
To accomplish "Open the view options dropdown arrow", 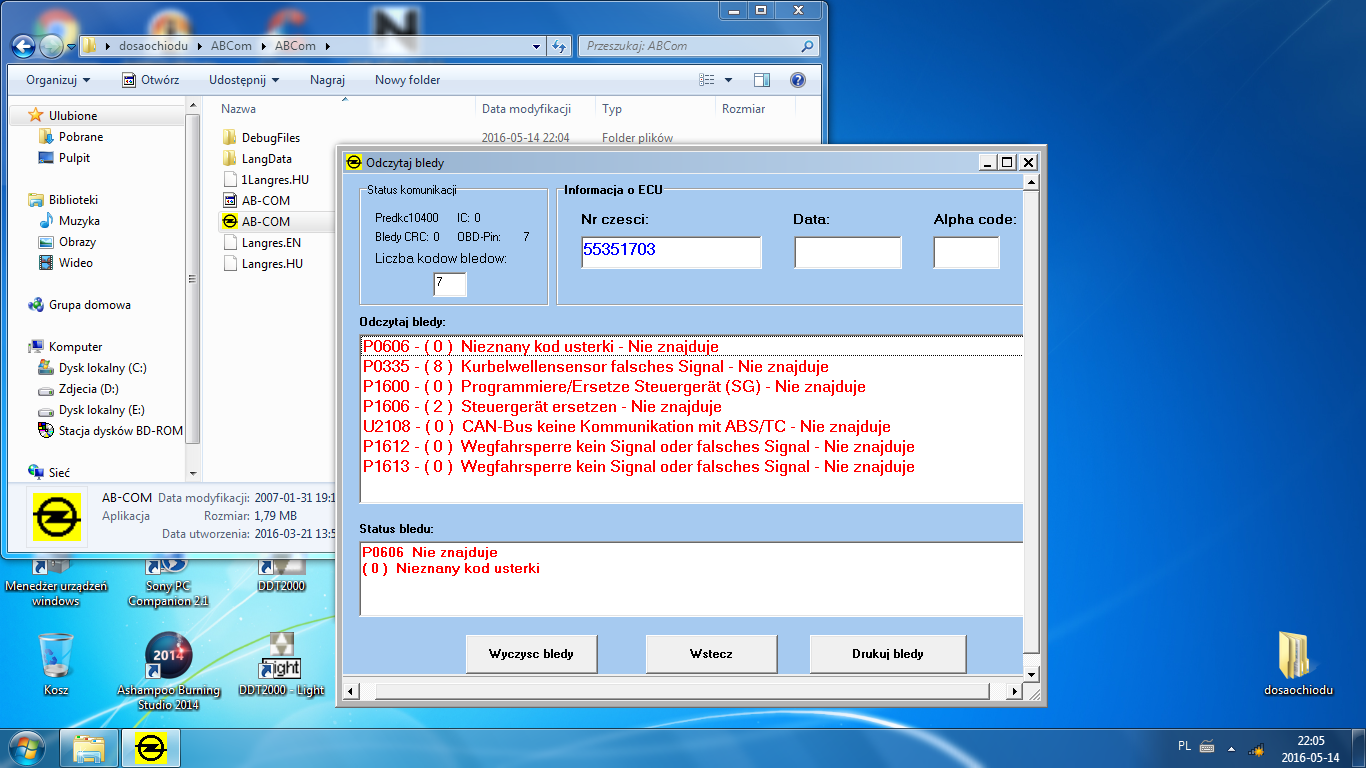I will click(x=728, y=80).
